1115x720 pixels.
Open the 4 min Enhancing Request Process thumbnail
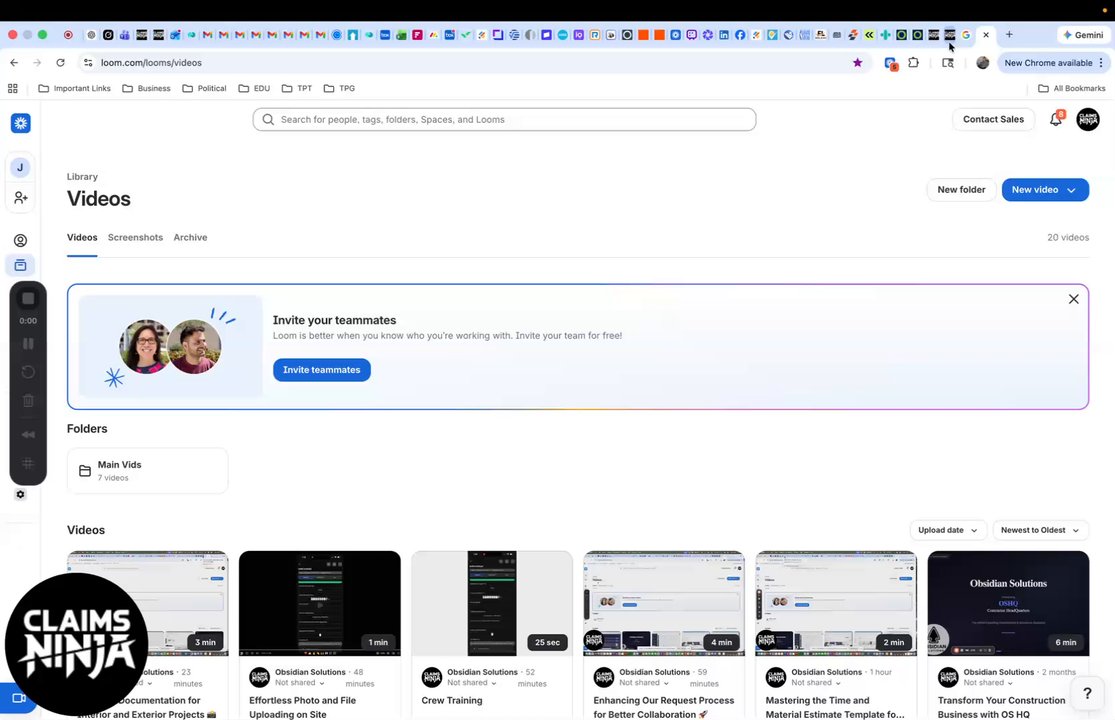coord(664,603)
